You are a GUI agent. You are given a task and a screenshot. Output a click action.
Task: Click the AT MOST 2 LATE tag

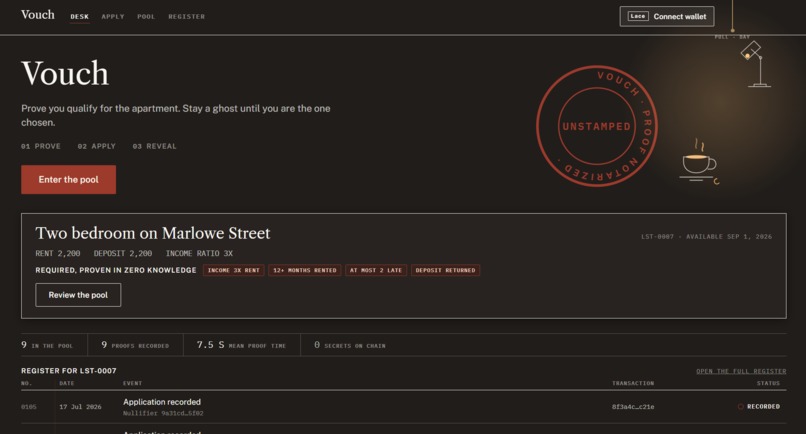376,270
